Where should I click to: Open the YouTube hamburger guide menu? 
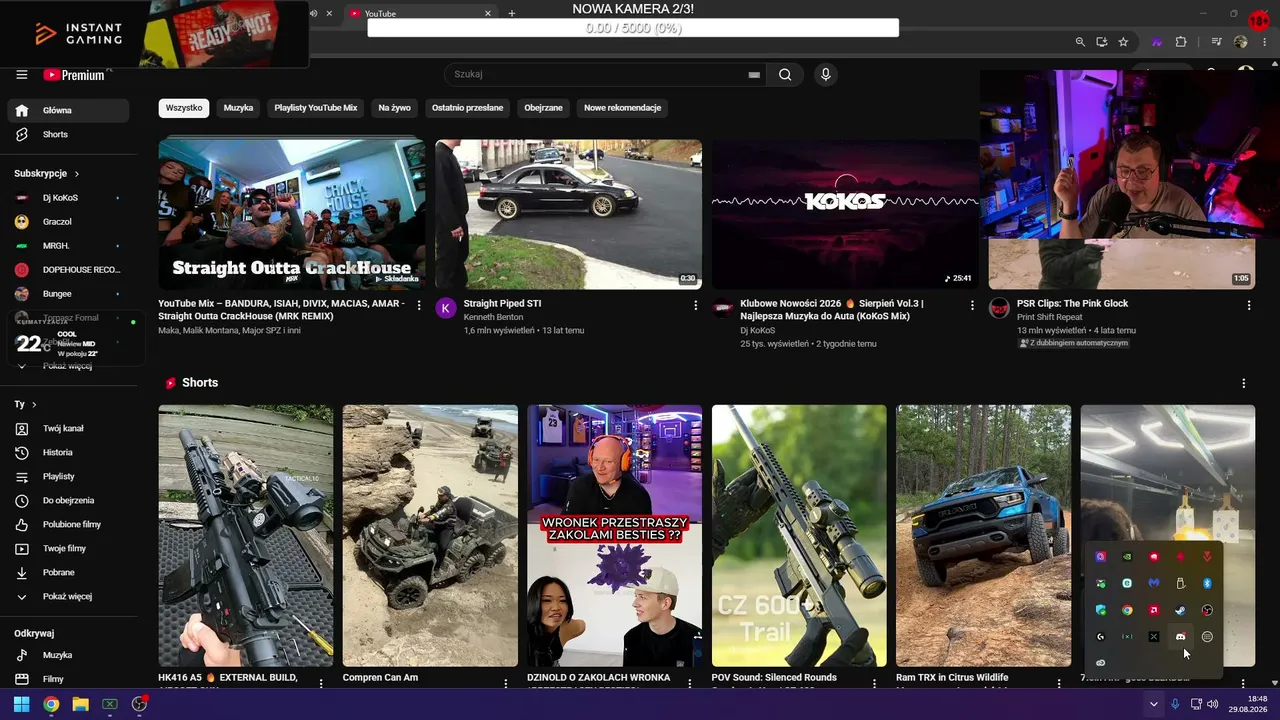[21, 75]
